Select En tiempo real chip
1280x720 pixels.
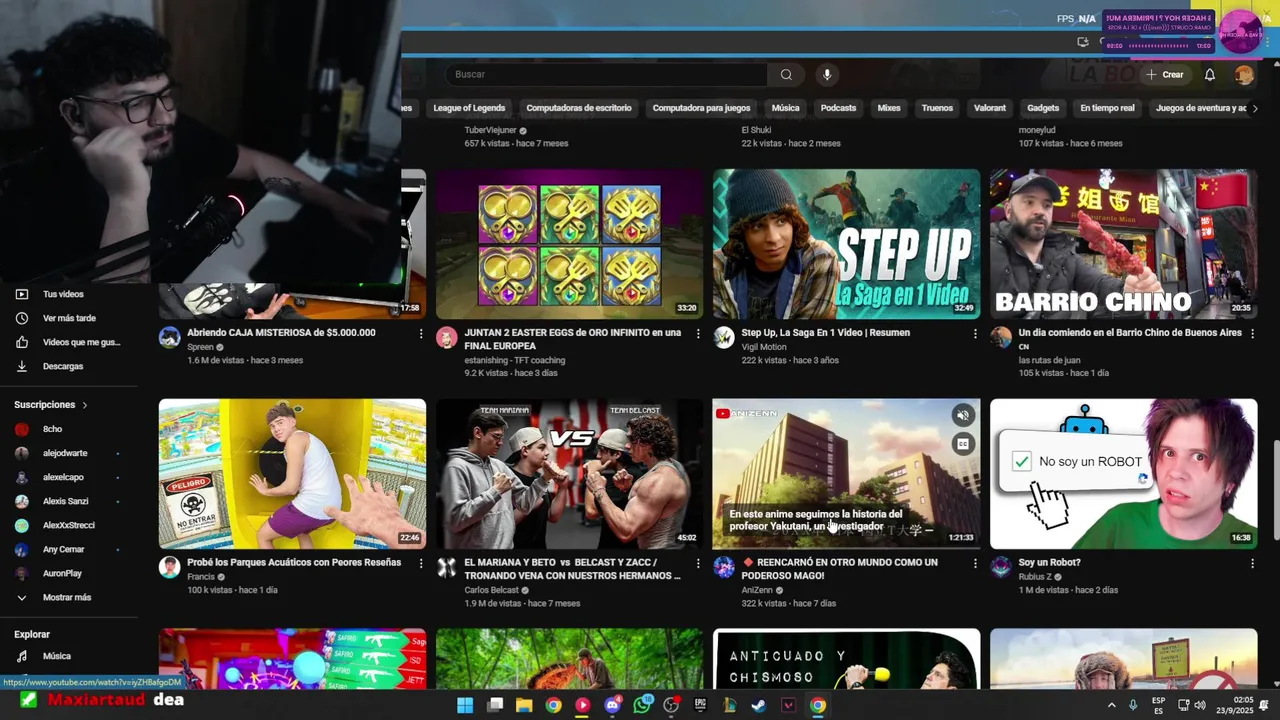1107,108
